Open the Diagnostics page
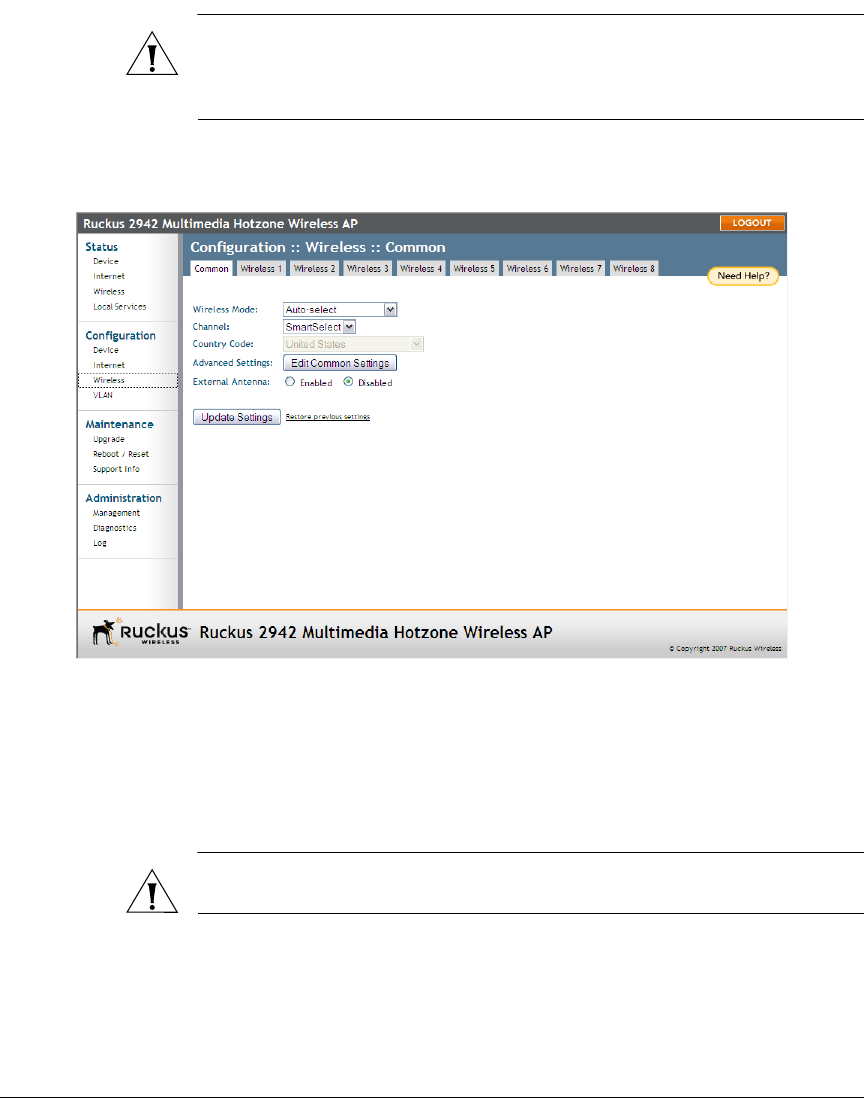This screenshot has width=864, height=1099. point(115,528)
